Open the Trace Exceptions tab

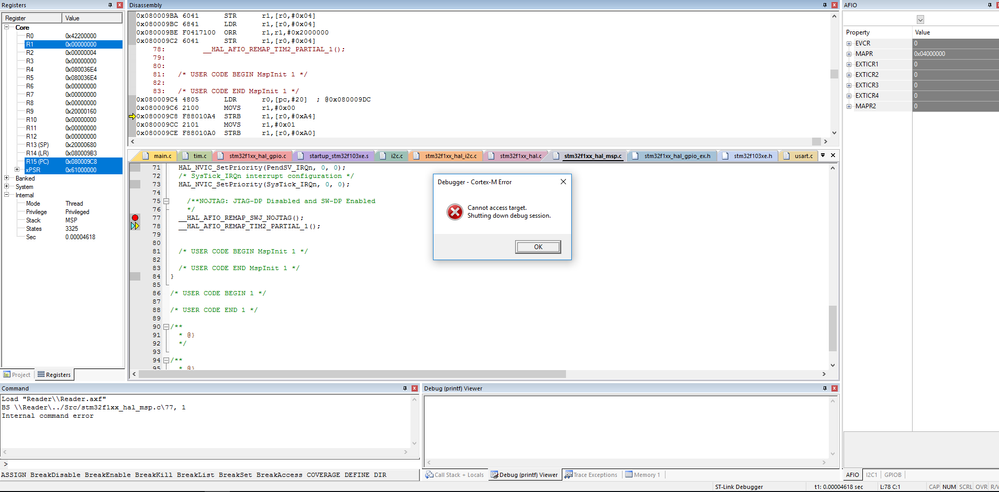pos(591,475)
